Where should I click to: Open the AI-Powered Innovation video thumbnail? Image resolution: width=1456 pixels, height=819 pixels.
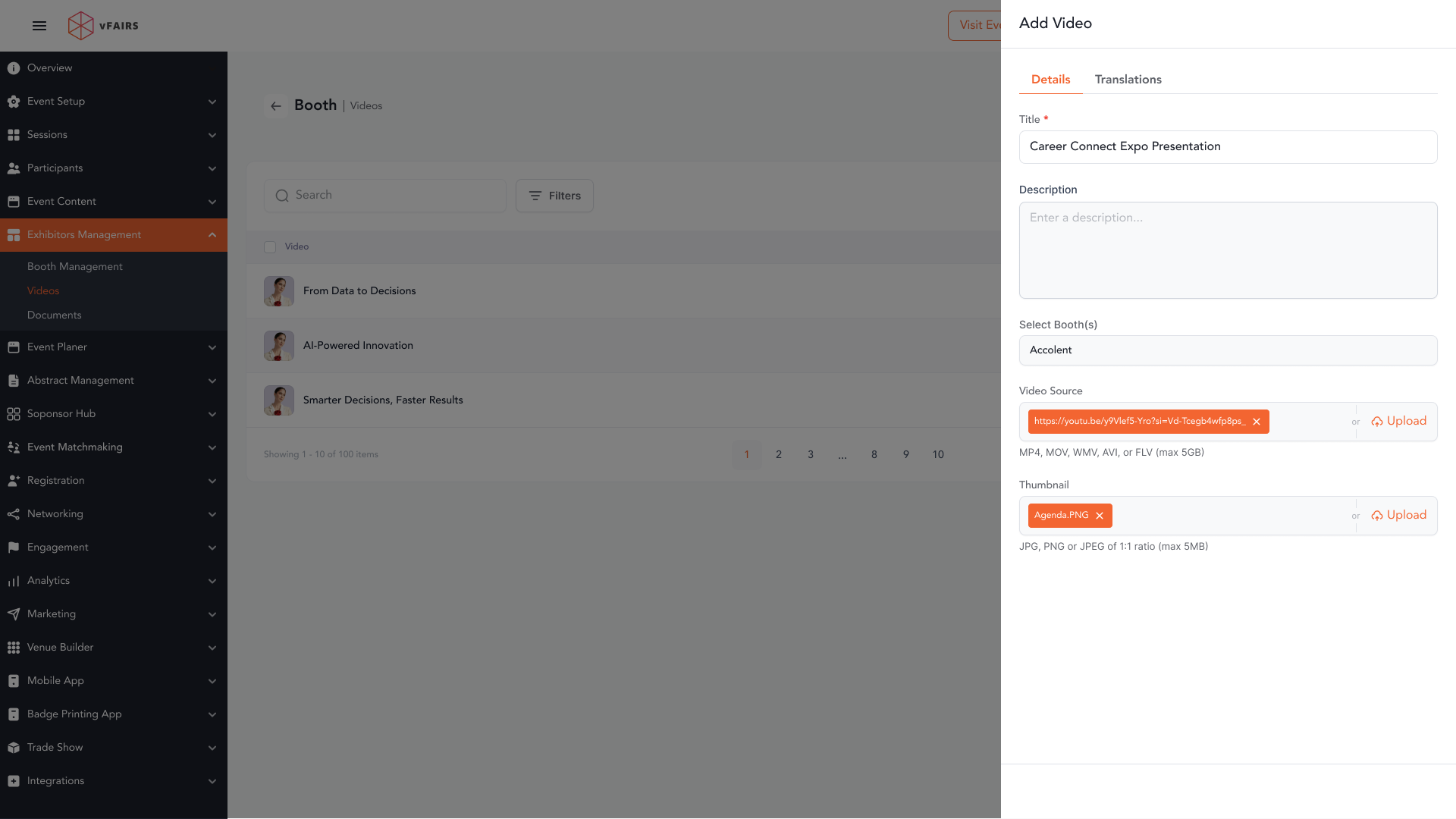pyautogui.click(x=279, y=346)
